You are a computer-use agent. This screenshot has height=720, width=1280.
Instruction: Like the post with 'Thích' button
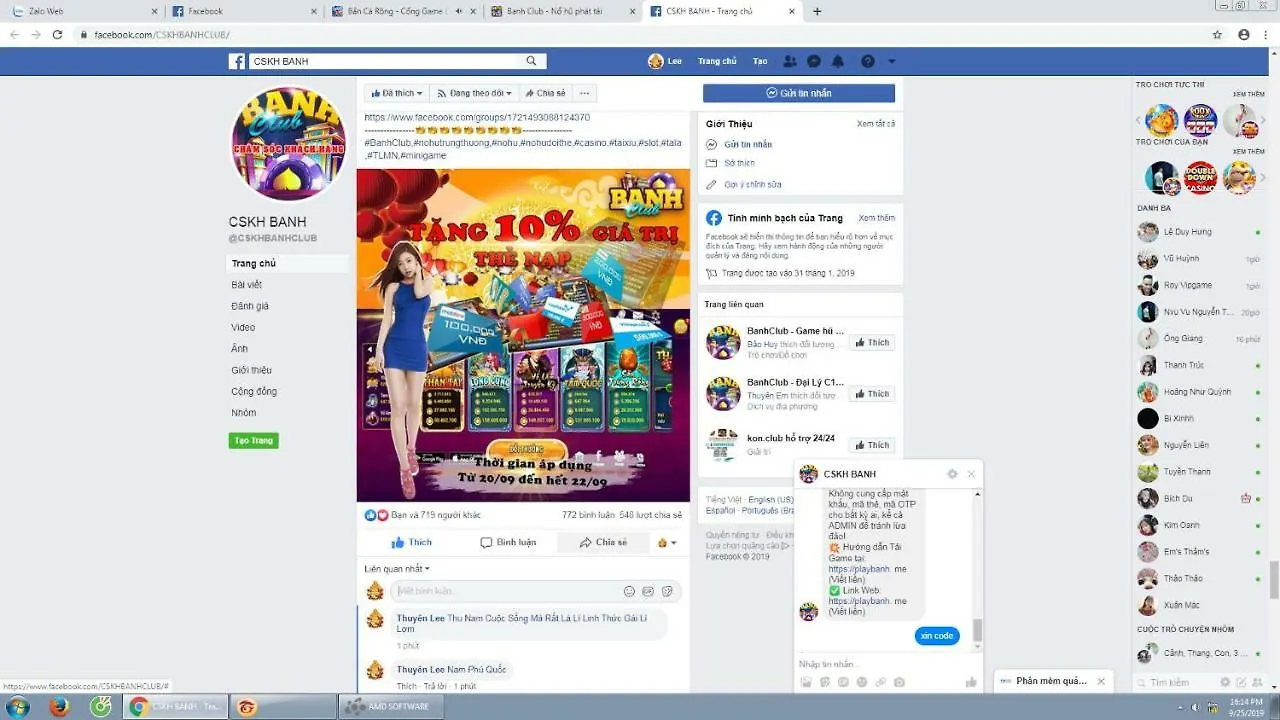[x=412, y=542]
